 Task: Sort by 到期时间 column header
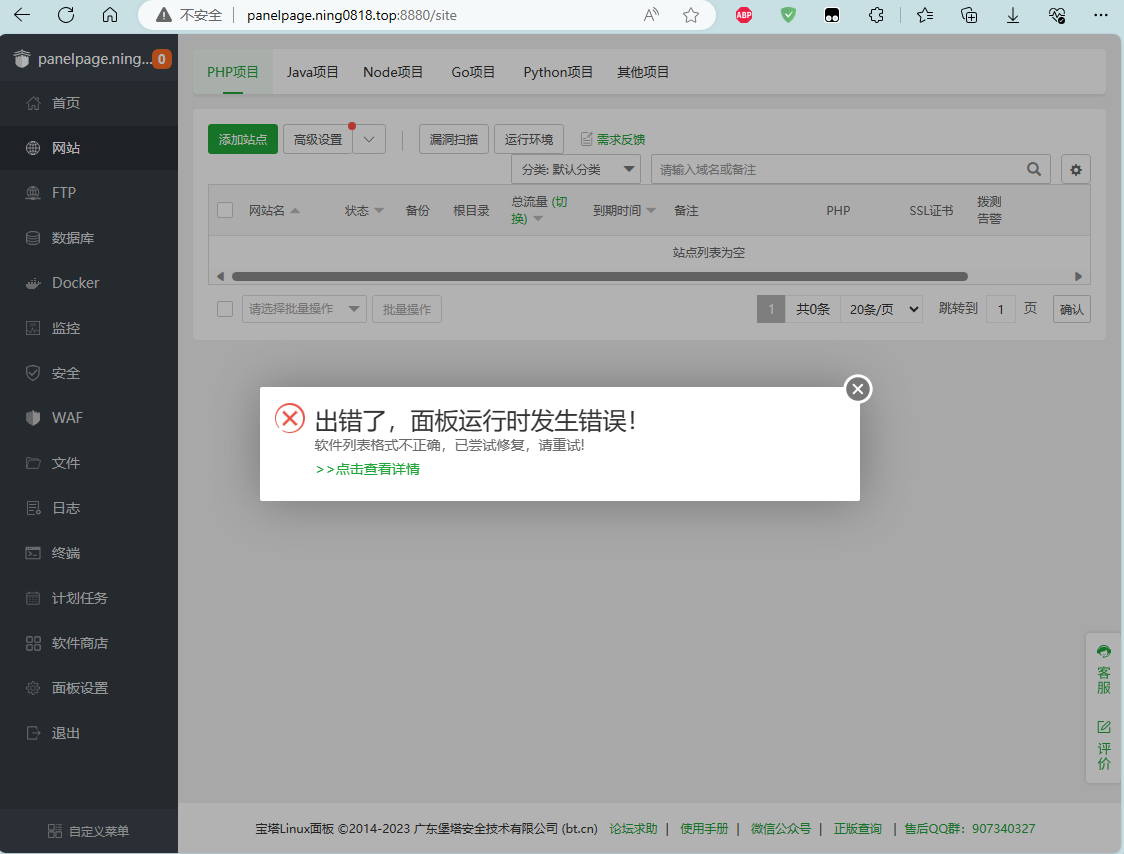pos(624,210)
